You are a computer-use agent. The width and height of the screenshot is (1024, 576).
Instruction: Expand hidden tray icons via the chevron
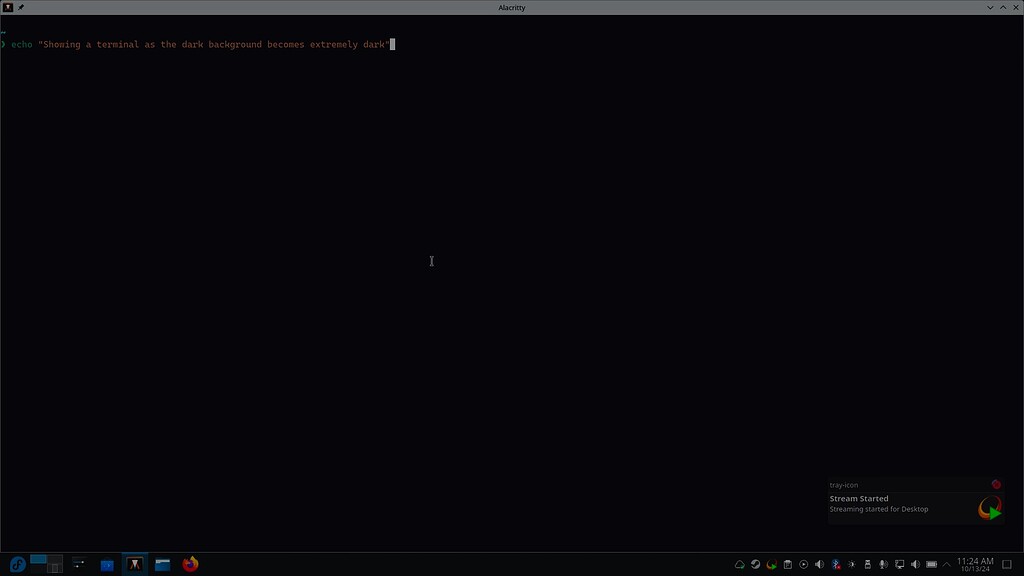click(946, 563)
